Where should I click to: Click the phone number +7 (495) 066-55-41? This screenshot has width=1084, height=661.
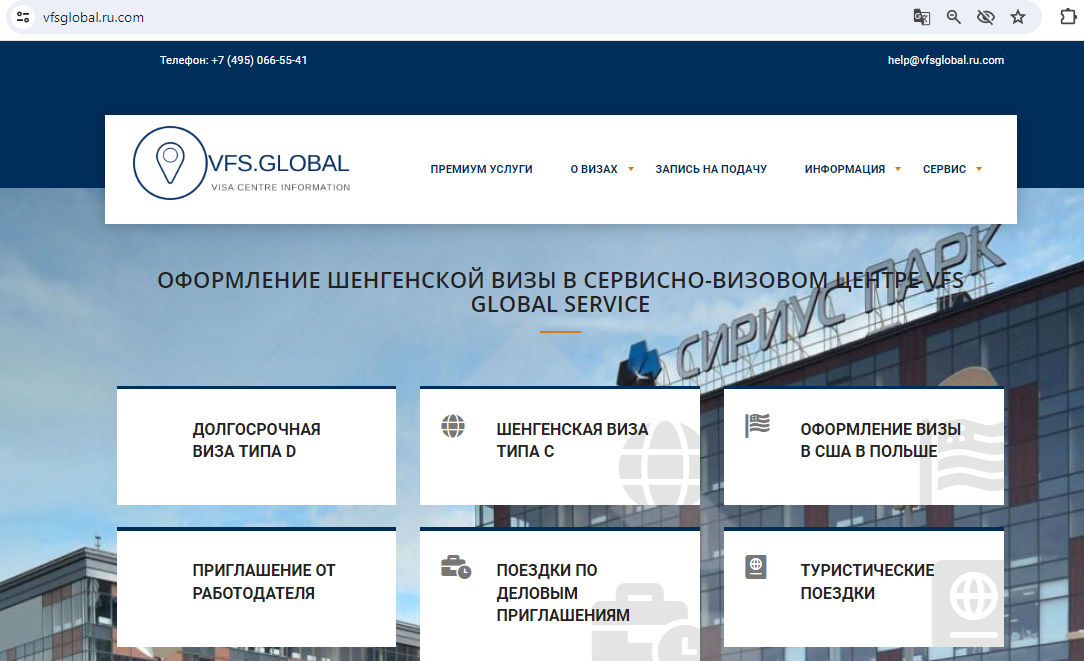(259, 60)
